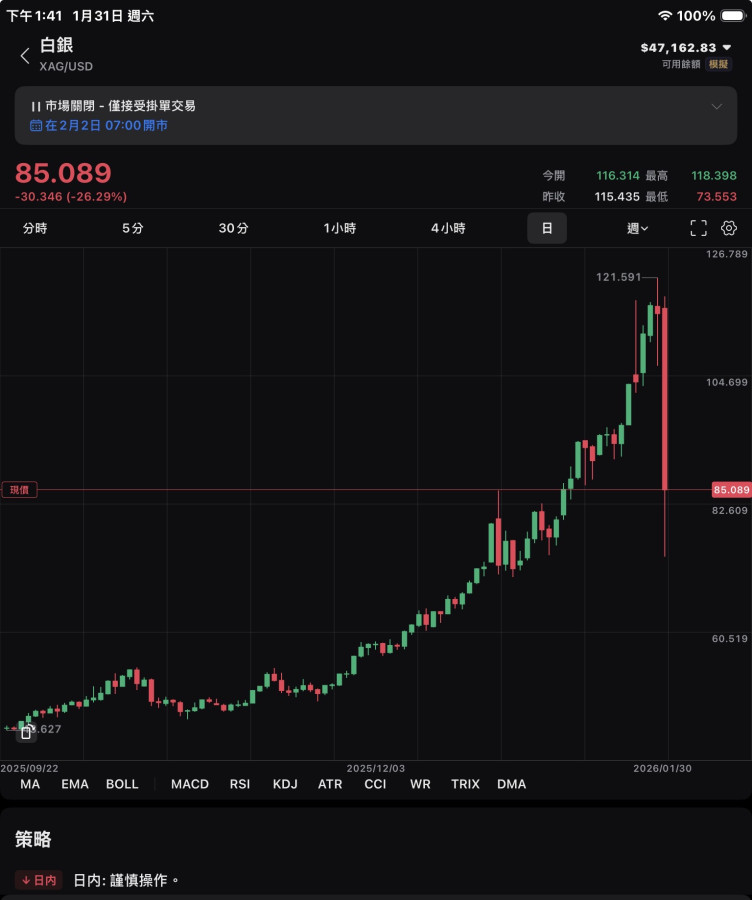This screenshot has width=752, height=900.
Task: Tap the pause icon beside 市場關閉
Action: (36, 106)
